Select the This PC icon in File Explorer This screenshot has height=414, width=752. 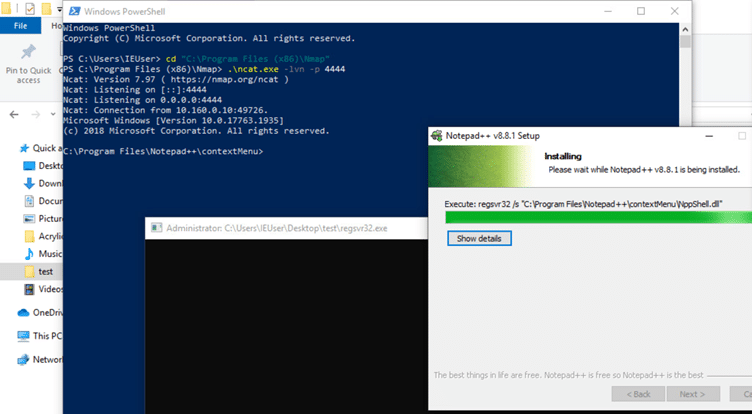(24, 336)
